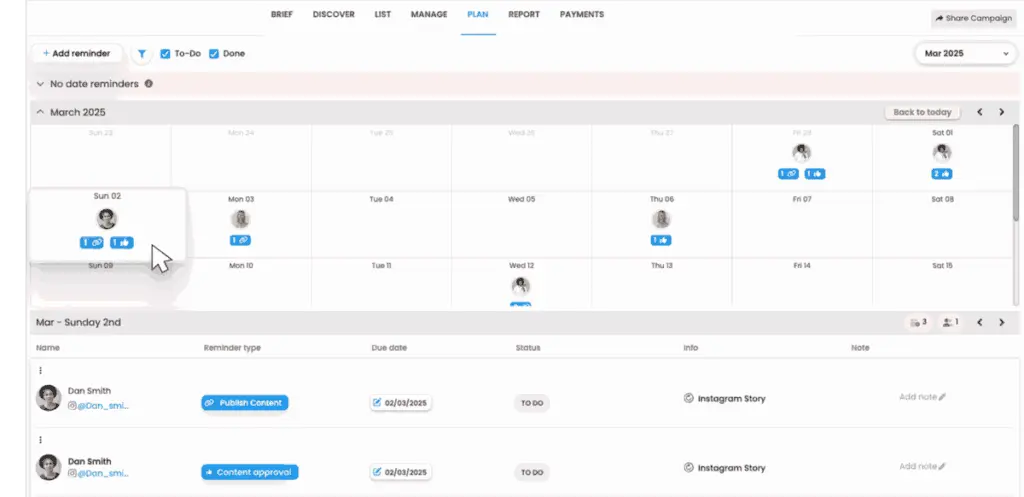The image size is (1024, 497).
Task: Switch to the LIST tab
Action: pos(383,14)
